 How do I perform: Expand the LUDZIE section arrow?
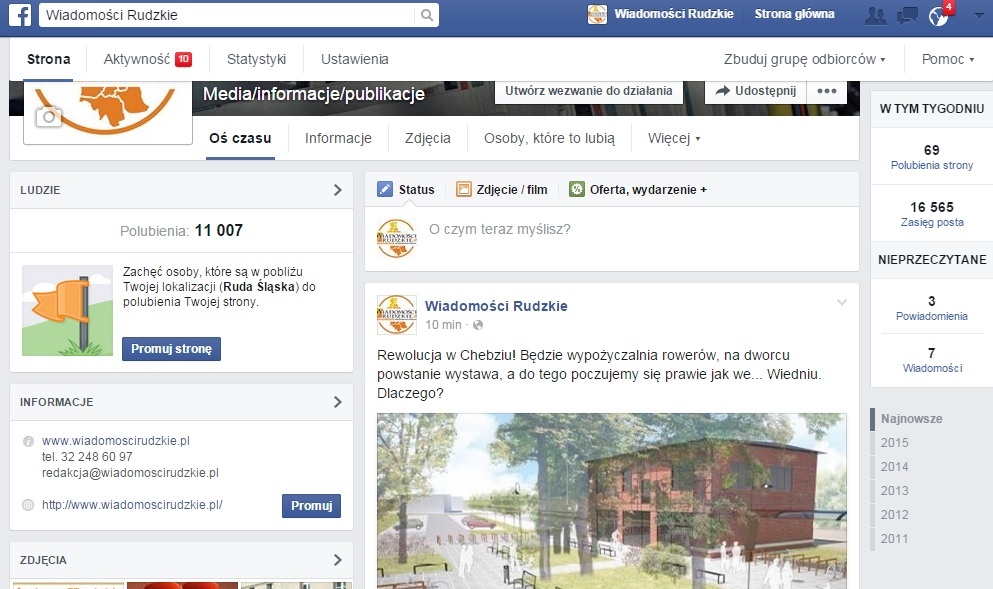338,190
